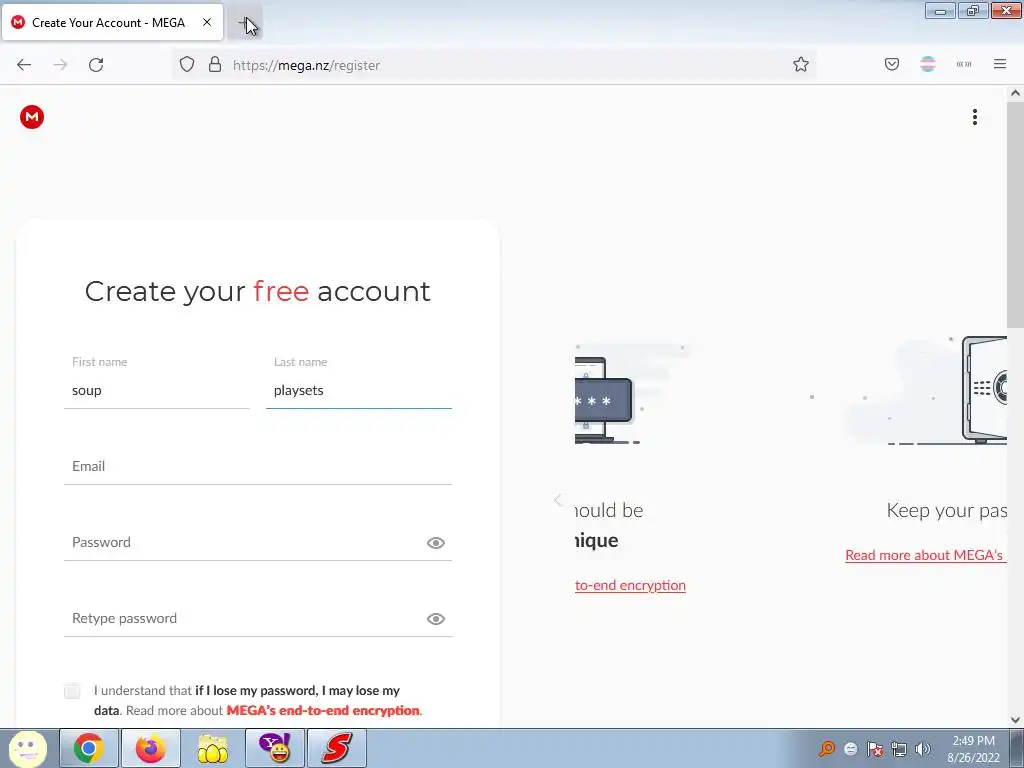The height and width of the screenshot is (768, 1024).
Task: Open a new tab with the plus button
Action: pos(245,23)
